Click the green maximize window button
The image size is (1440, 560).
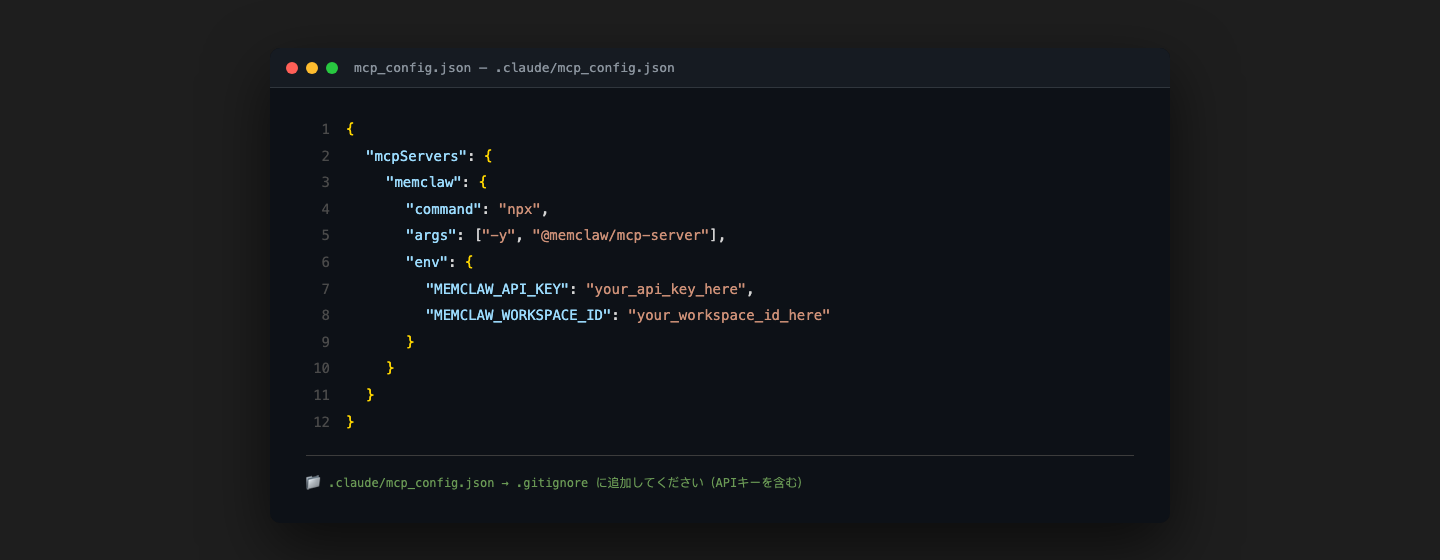pyautogui.click(x=332, y=68)
